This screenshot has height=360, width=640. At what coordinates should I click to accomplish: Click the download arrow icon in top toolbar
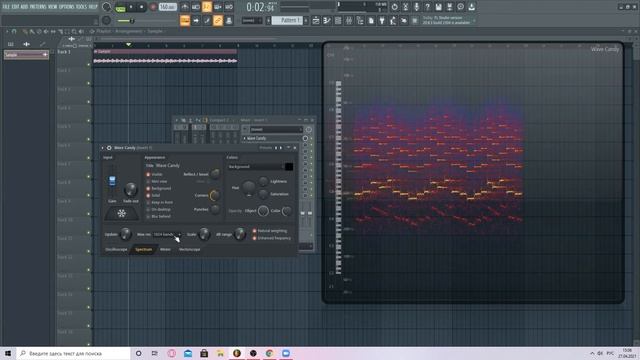[x=471, y=7]
